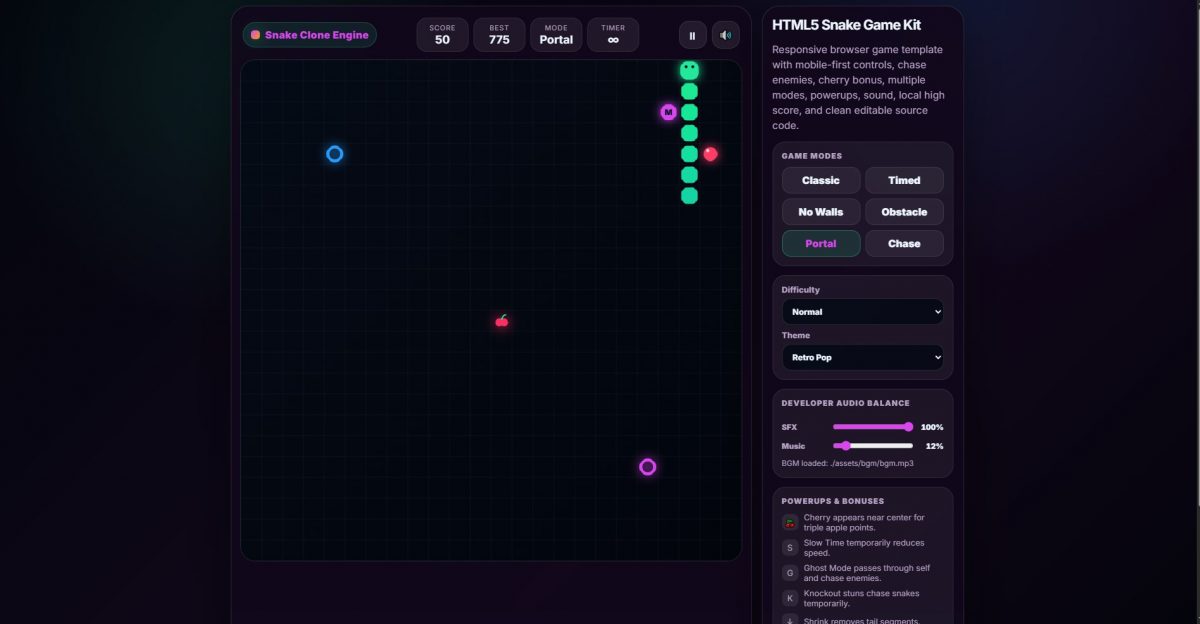Click the snake's tail segment
This screenshot has width=1200, height=624.
pyautogui.click(x=689, y=196)
